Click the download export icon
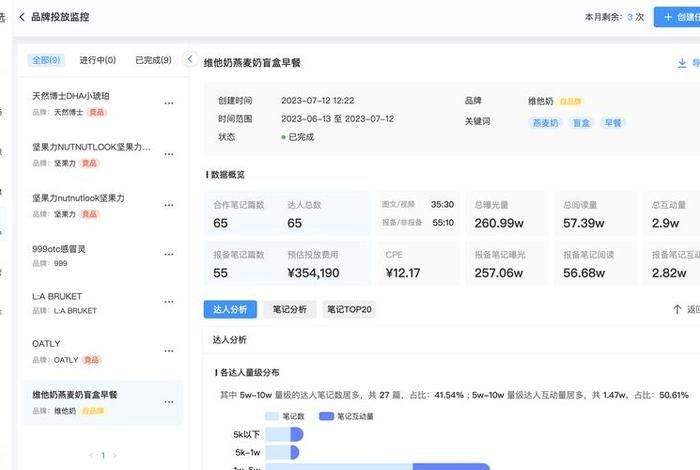 (682, 63)
